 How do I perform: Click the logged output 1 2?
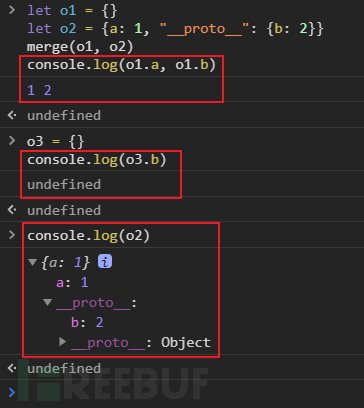39,90
